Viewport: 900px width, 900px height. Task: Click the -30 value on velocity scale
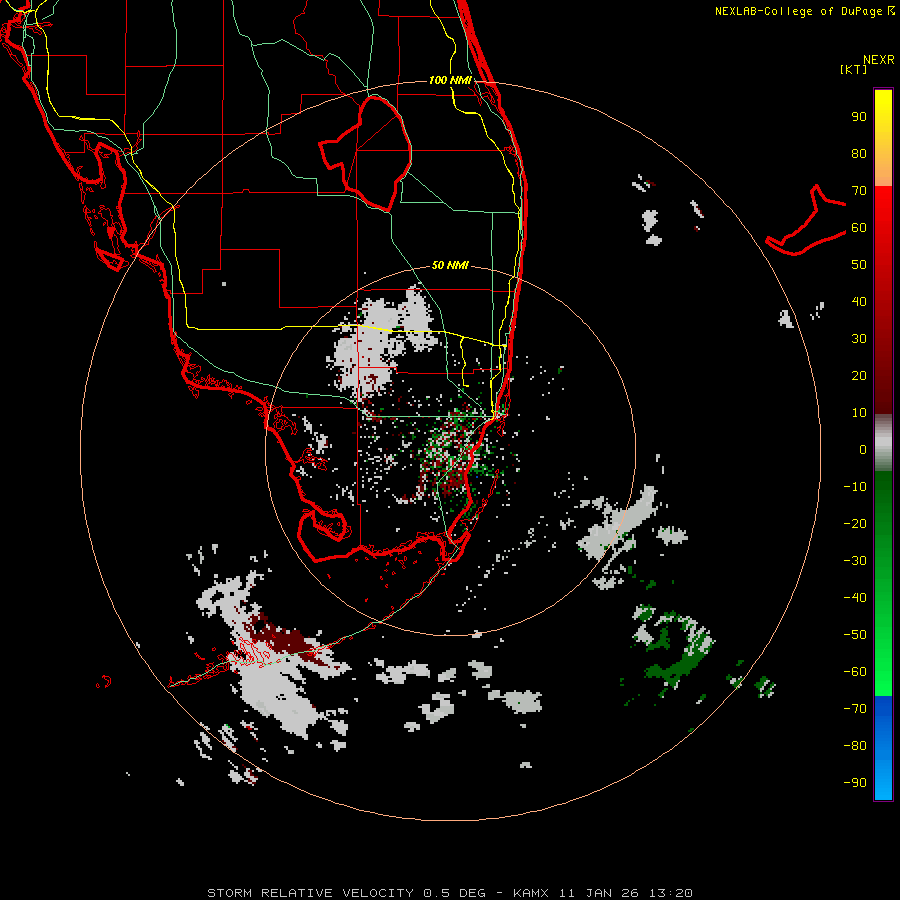click(855, 561)
